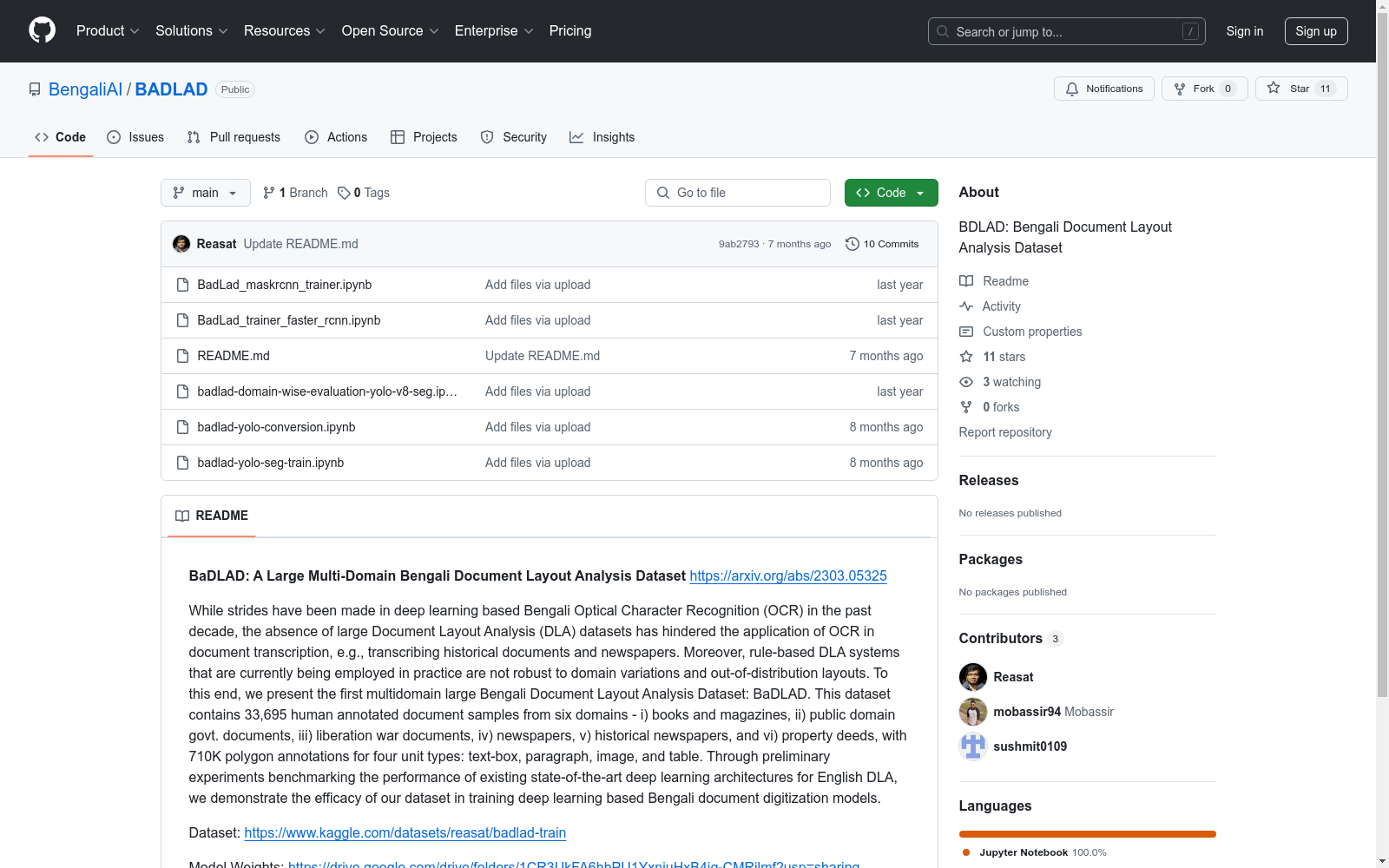The image size is (1389, 868).
Task: Click the commit history clock icon
Action: click(x=852, y=244)
